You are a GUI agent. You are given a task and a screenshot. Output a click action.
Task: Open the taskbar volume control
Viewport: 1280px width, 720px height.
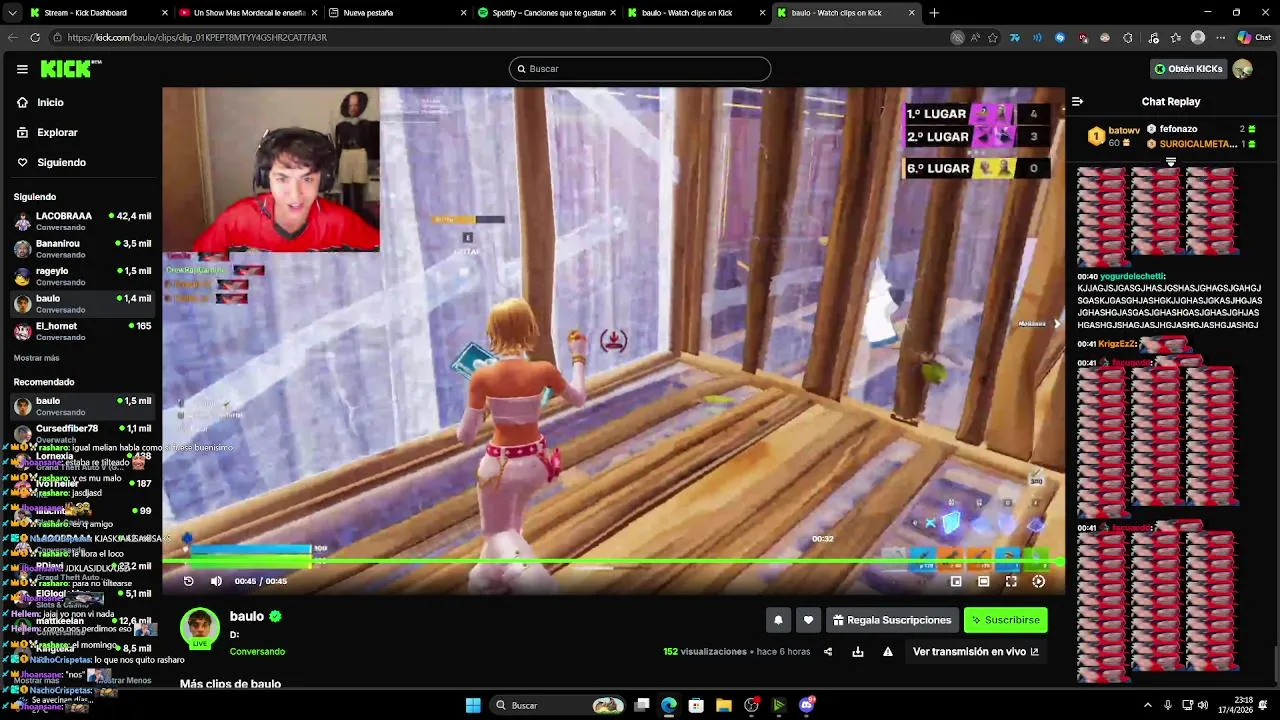(x=1203, y=705)
